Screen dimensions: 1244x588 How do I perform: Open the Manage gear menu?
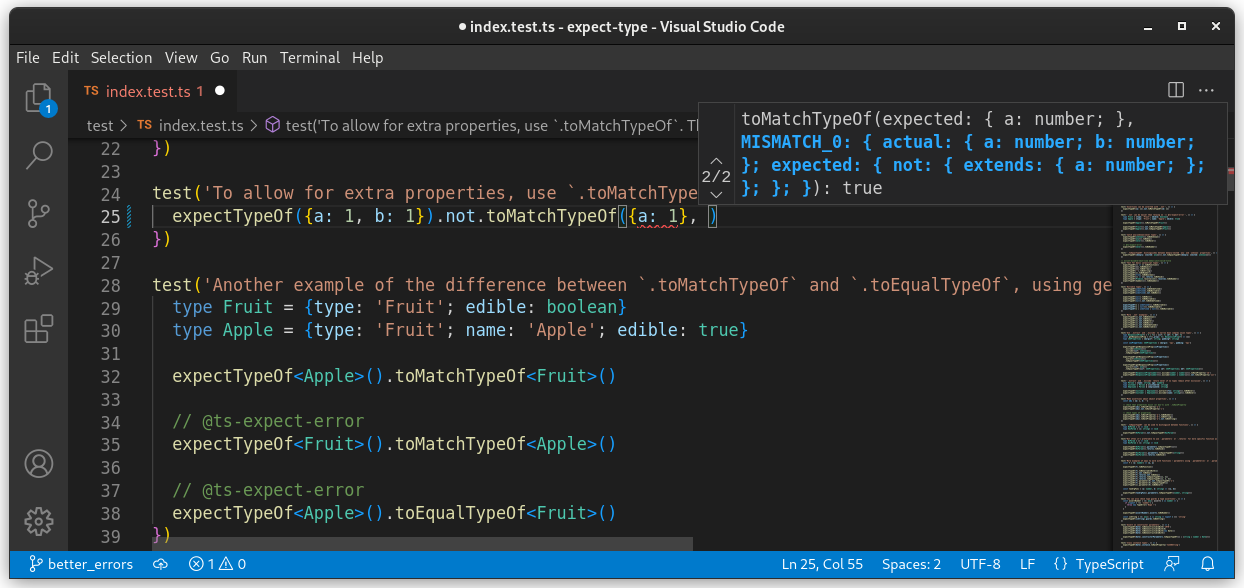point(38,521)
